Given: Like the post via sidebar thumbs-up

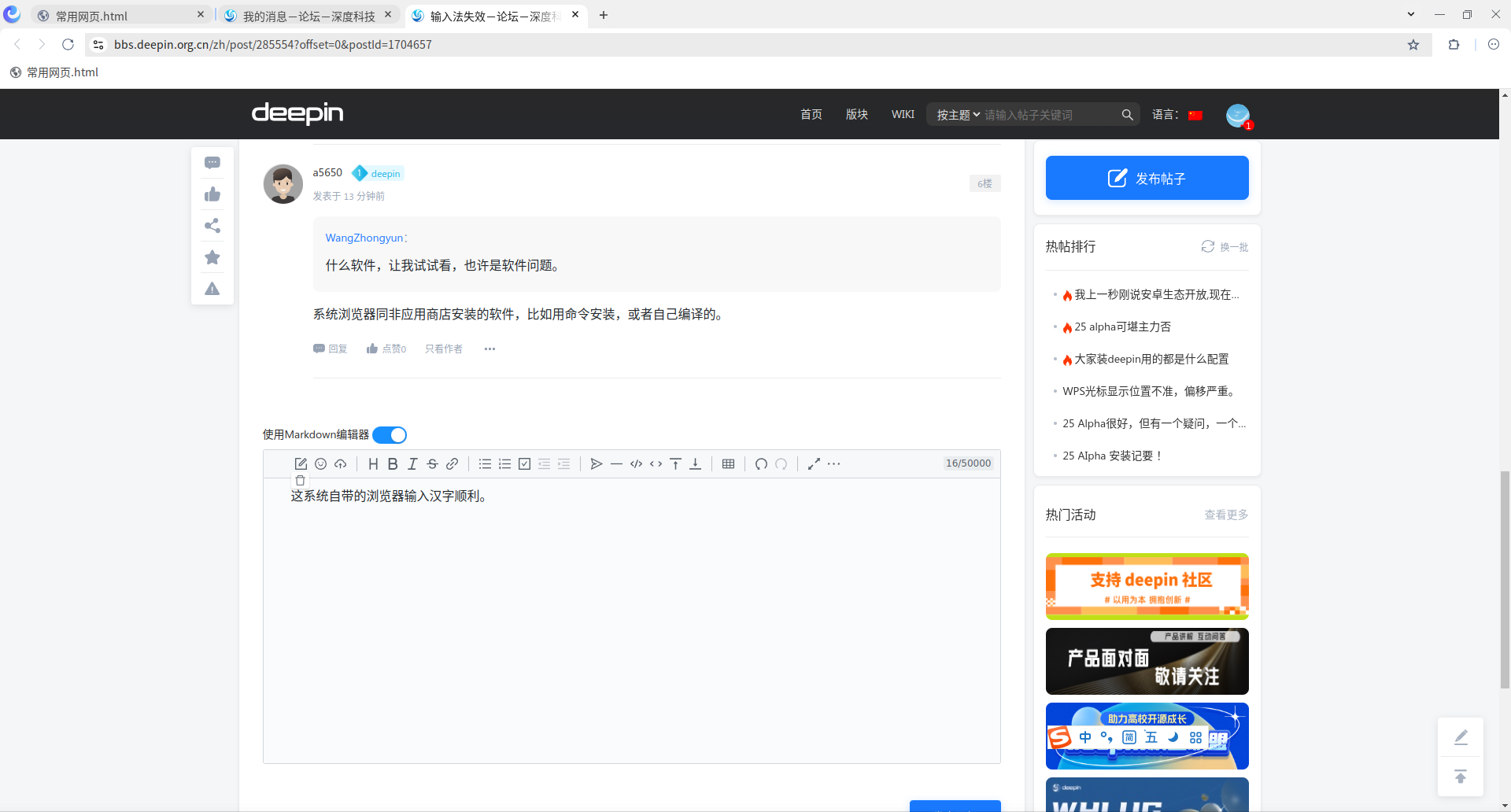Looking at the screenshot, I should pyautogui.click(x=212, y=194).
